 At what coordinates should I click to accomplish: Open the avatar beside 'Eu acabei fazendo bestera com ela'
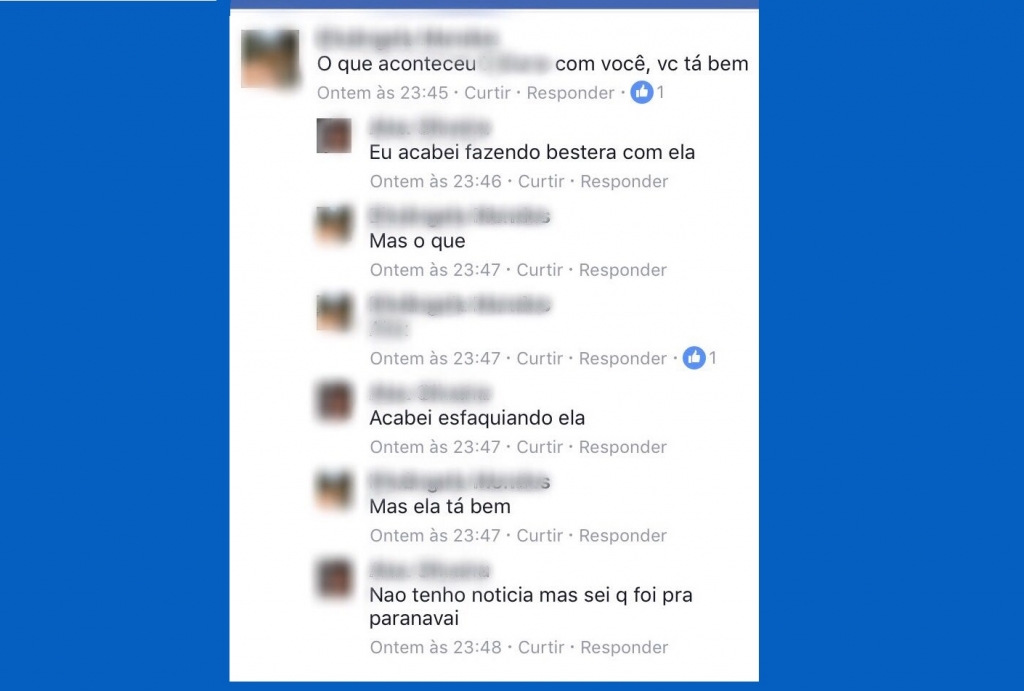click(334, 135)
